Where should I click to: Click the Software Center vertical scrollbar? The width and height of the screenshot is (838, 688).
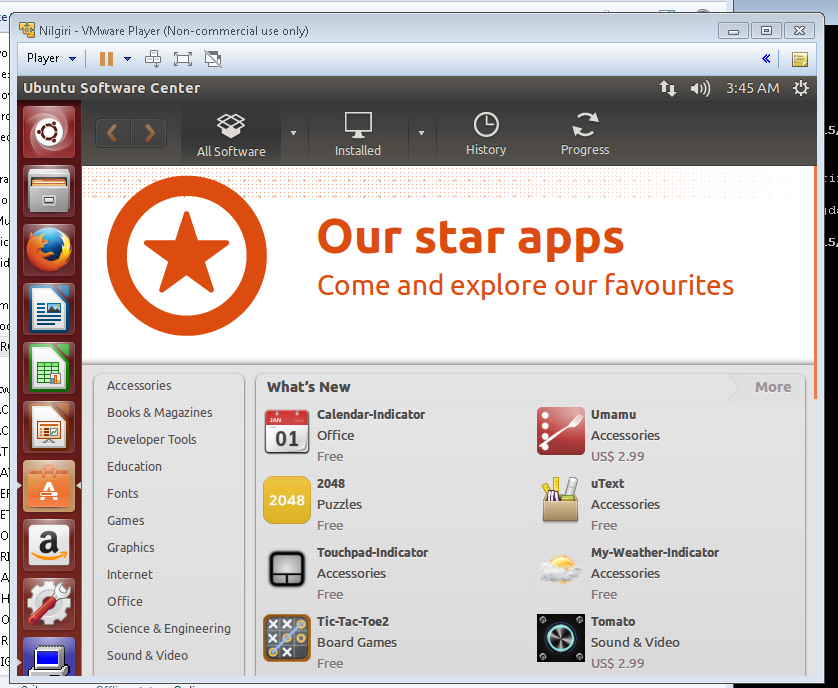click(x=815, y=282)
